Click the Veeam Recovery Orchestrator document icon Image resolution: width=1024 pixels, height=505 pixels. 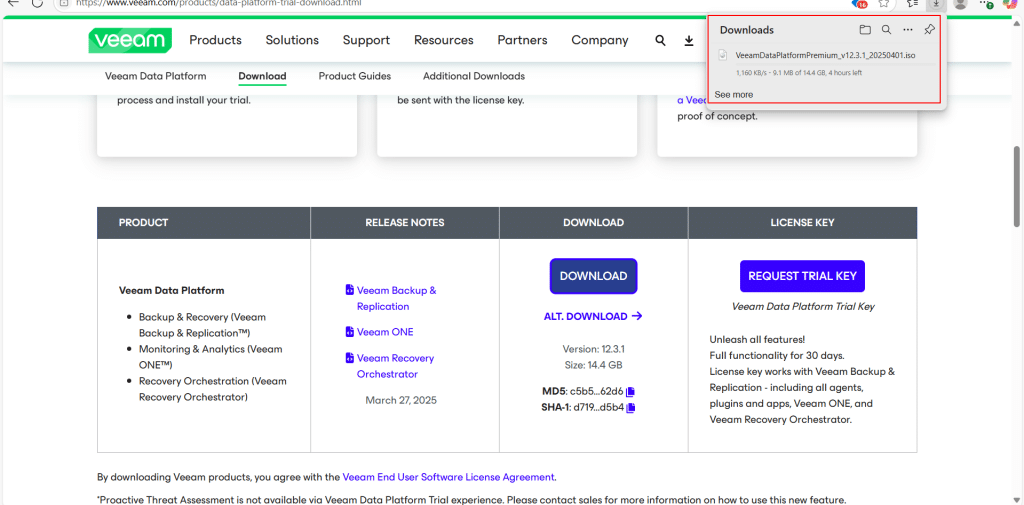coord(349,358)
